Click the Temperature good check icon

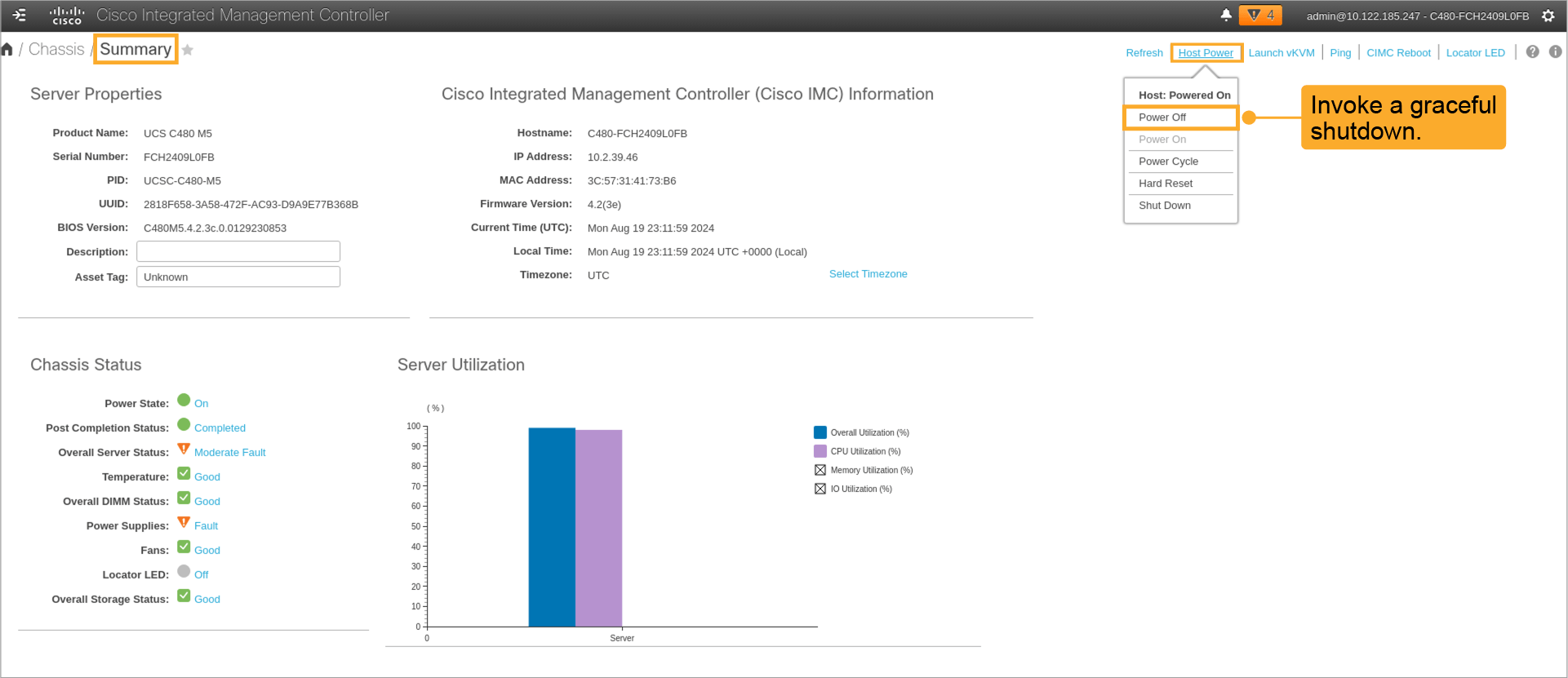coord(184,474)
